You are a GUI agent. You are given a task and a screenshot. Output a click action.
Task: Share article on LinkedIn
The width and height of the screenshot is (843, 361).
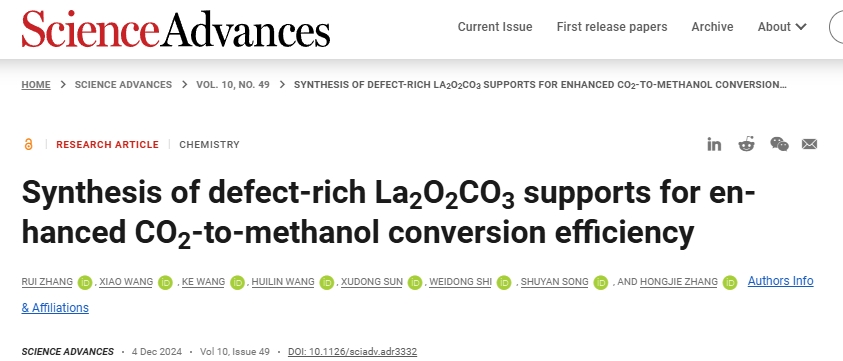point(714,144)
